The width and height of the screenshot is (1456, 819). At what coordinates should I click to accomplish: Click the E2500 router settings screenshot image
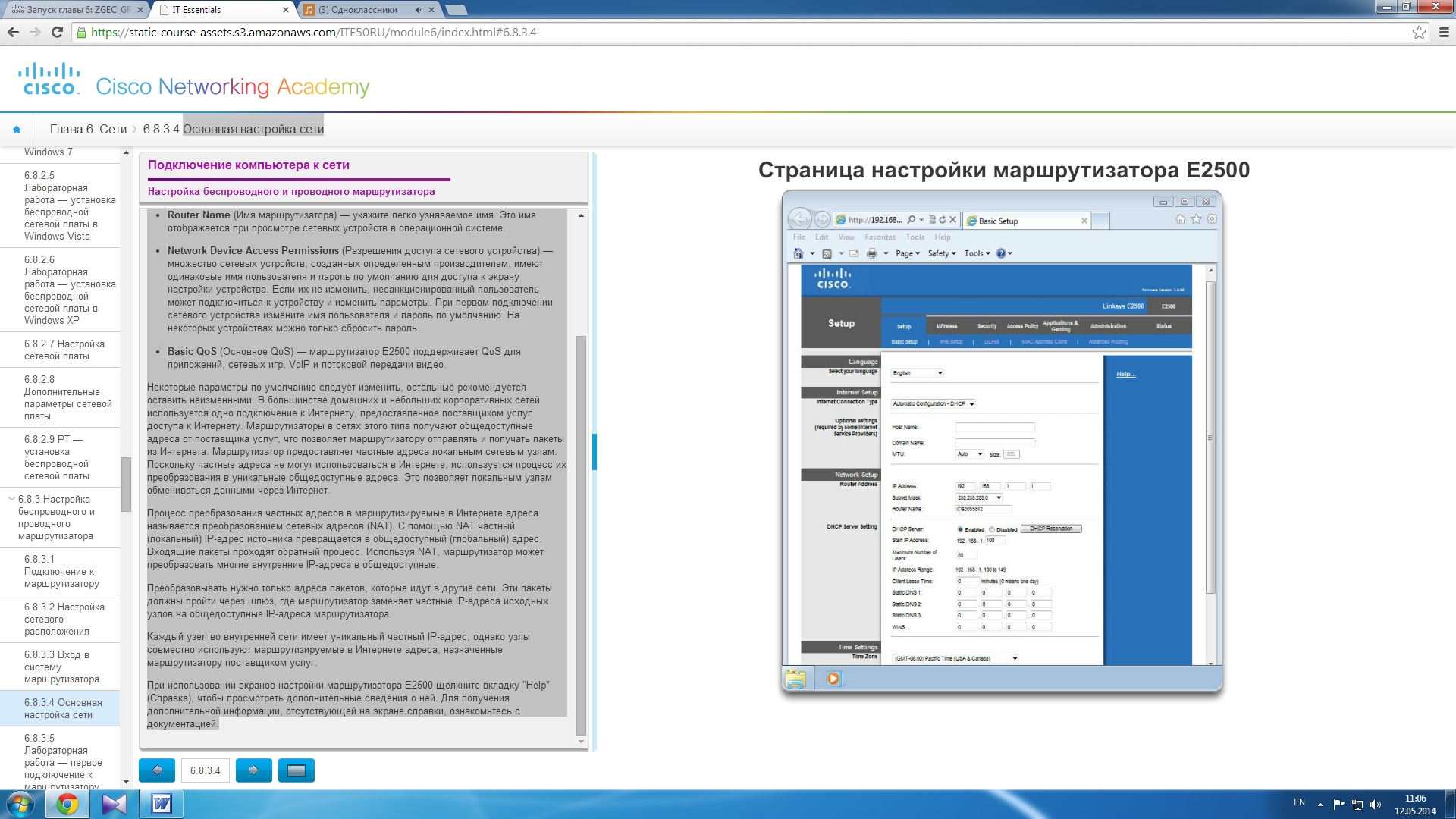[1001, 440]
